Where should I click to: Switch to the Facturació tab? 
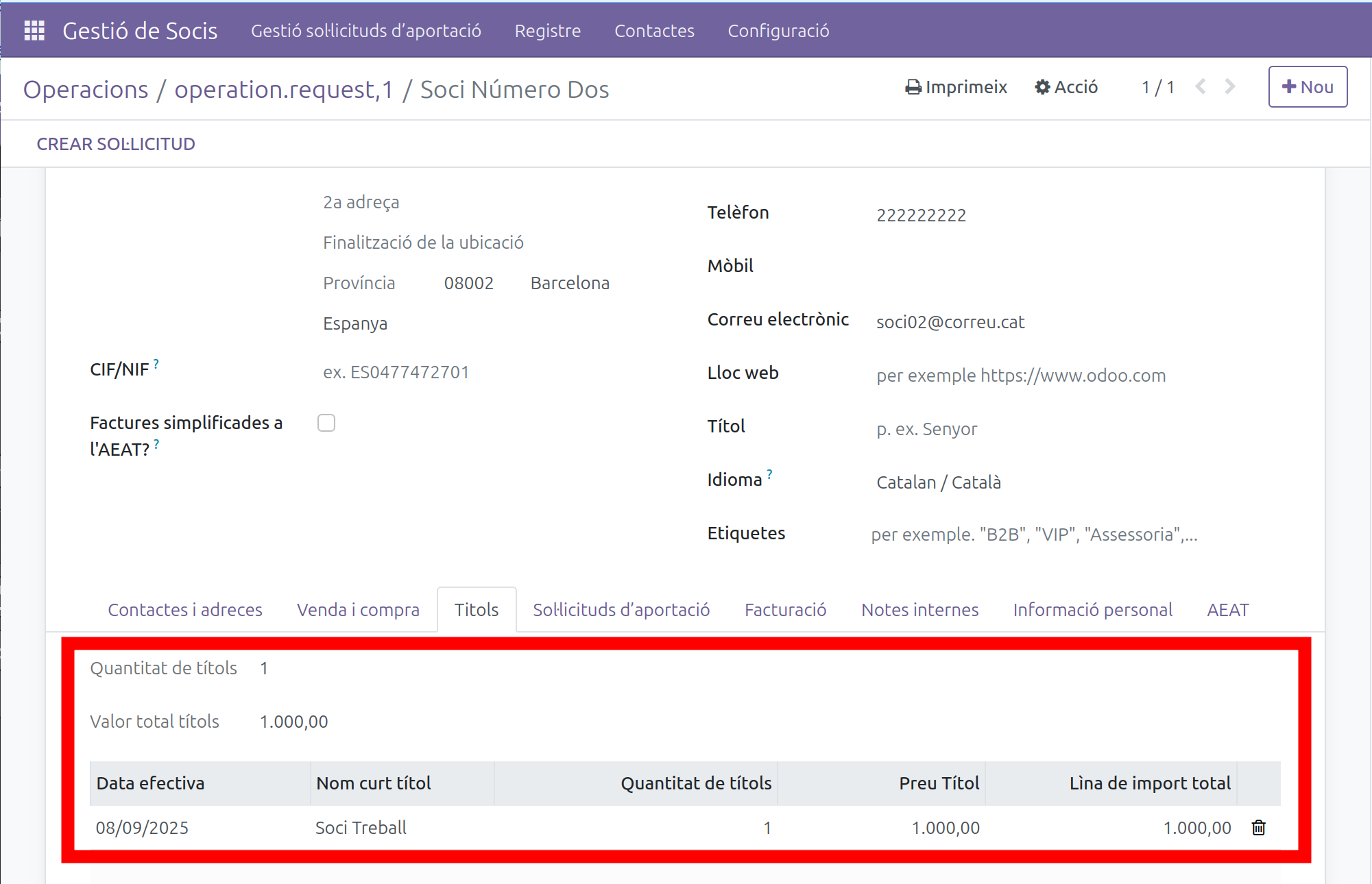[785, 610]
